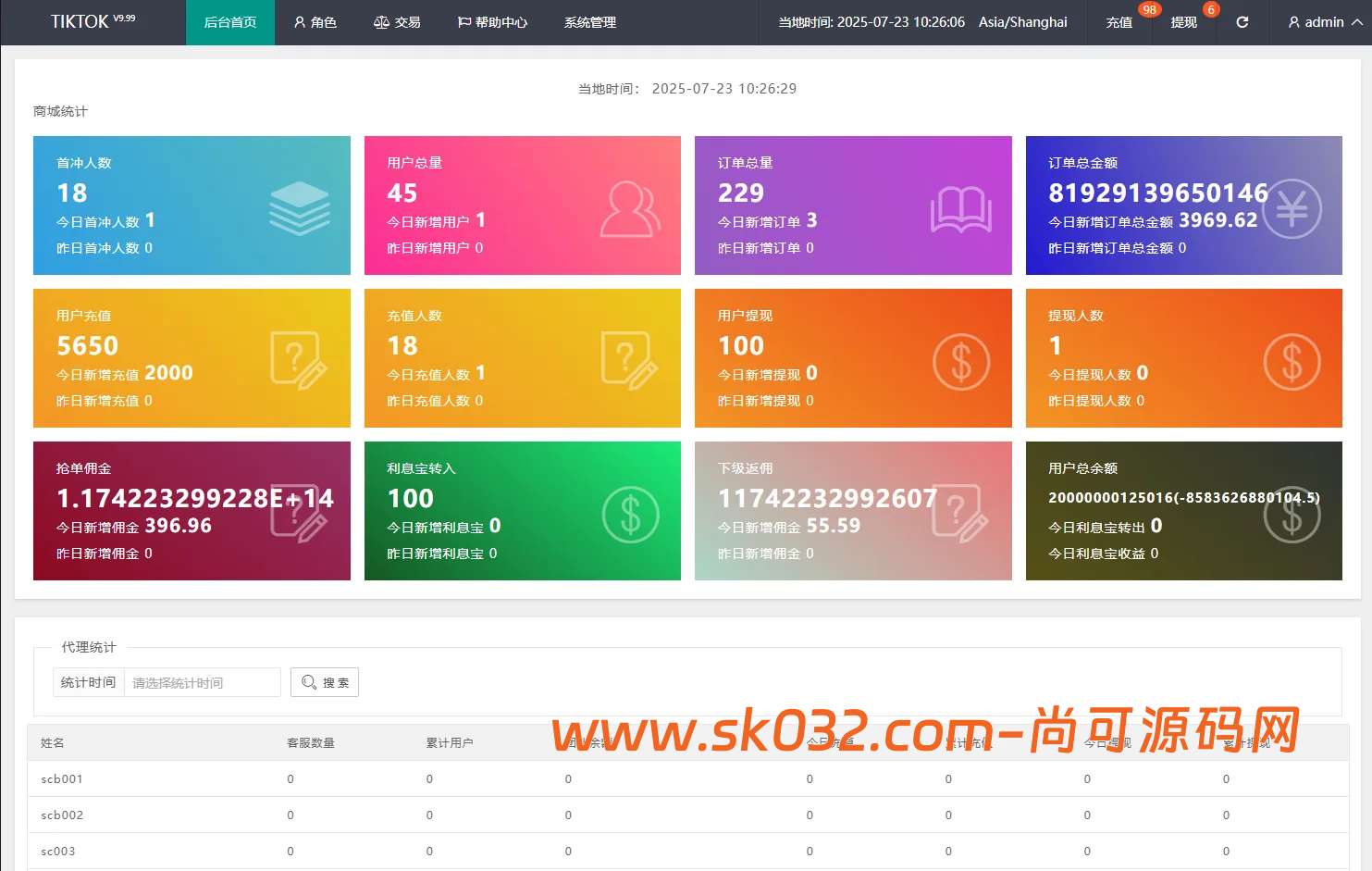The width and height of the screenshot is (1372, 871).
Task: Click the pencil icon on 抢单佣金 card
Action: (x=301, y=514)
